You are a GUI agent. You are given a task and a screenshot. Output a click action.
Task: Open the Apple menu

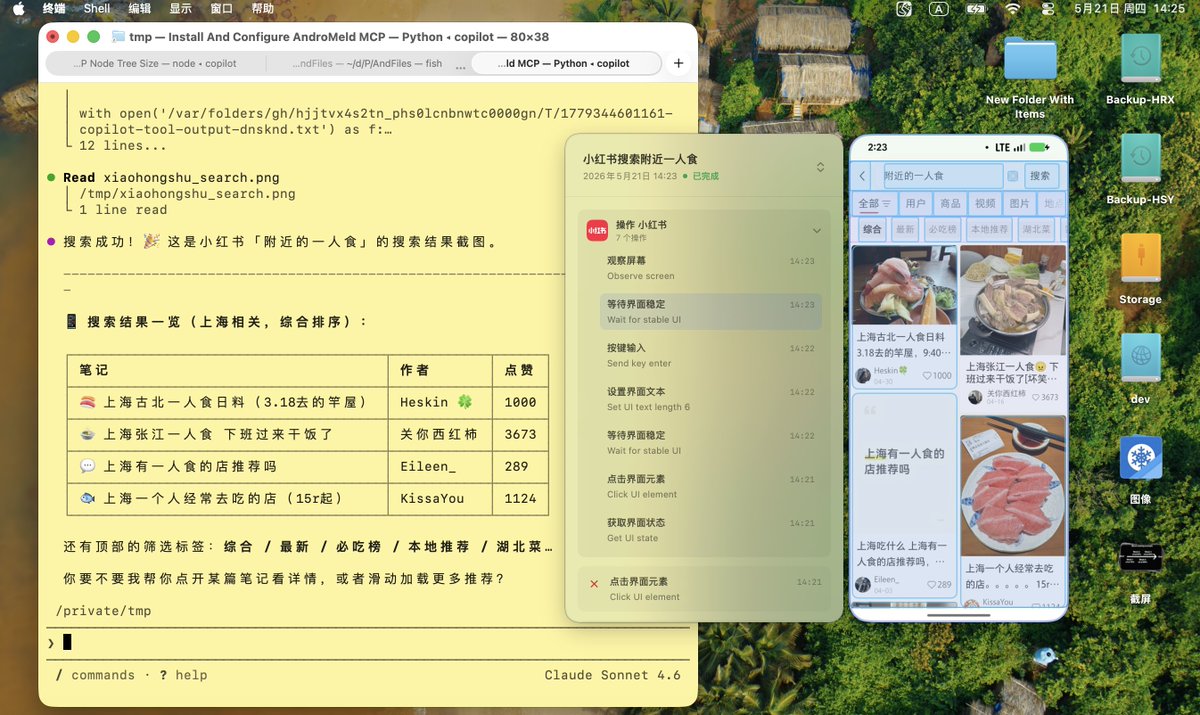point(18,8)
